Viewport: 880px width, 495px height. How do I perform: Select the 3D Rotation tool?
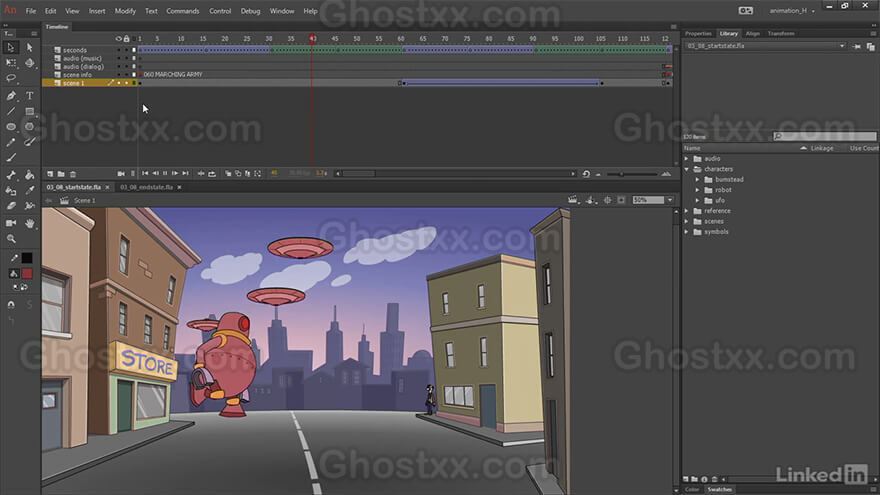pyautogui.click(x=29, y=63)
